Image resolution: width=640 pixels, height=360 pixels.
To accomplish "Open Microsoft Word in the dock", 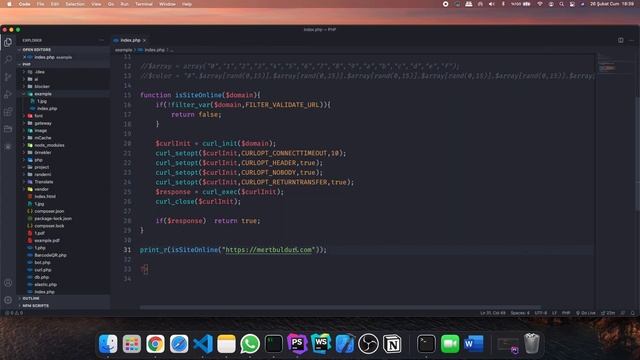I will point(473,344).
